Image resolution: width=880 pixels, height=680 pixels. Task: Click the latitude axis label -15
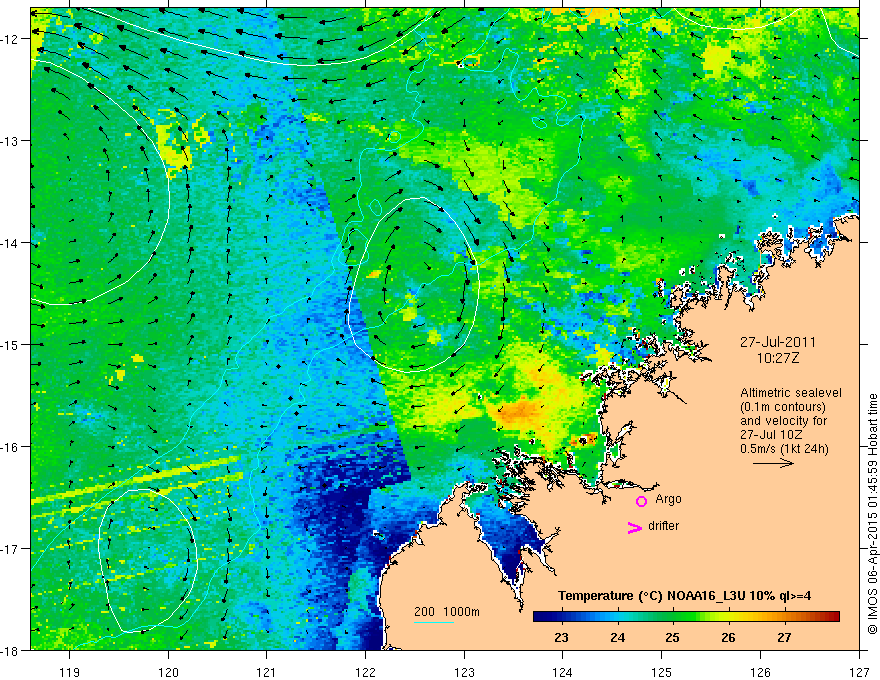9,344
